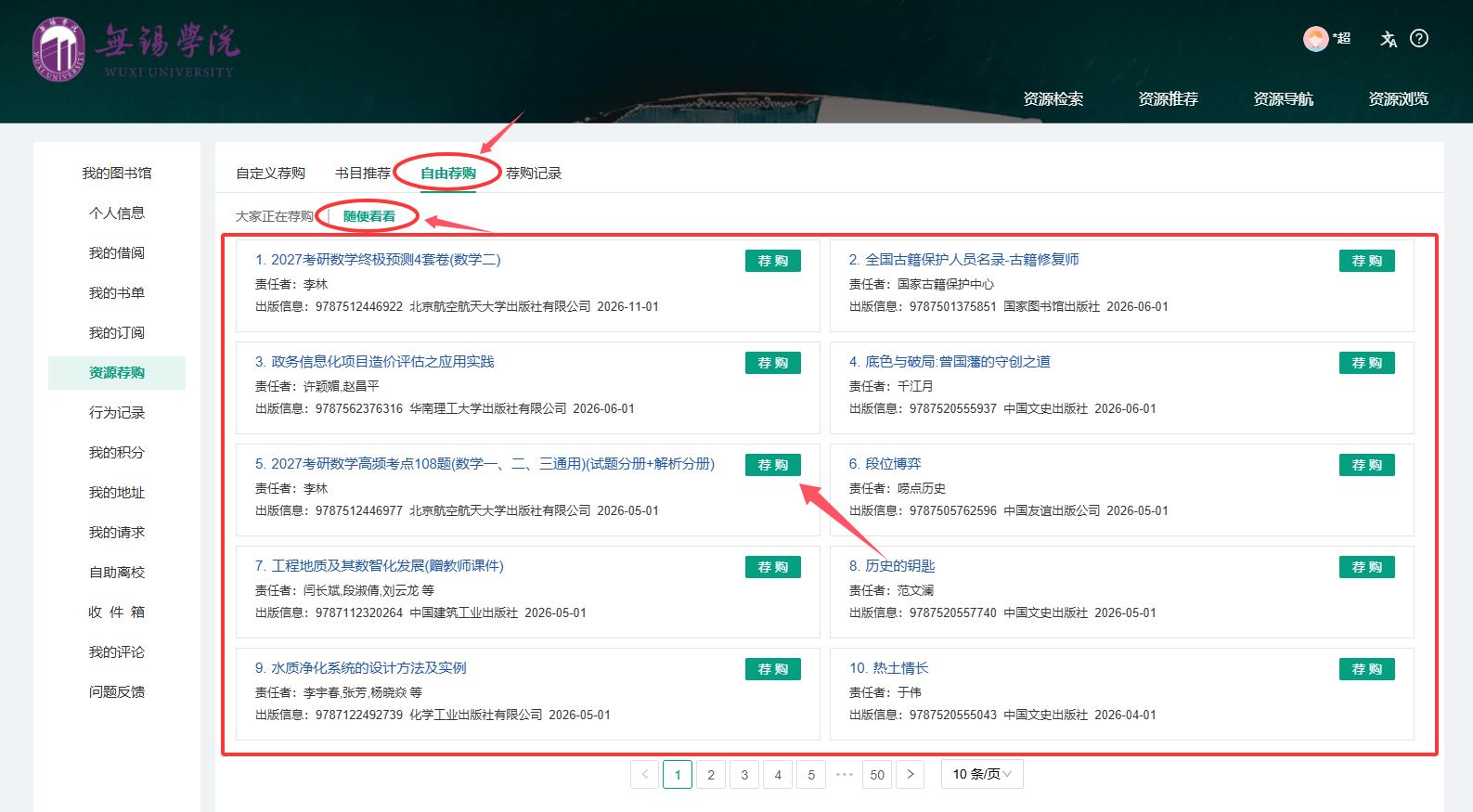Click the Wuxi University logo
This screenshot has height=812, width=1473.
click(x=136, y=49)
